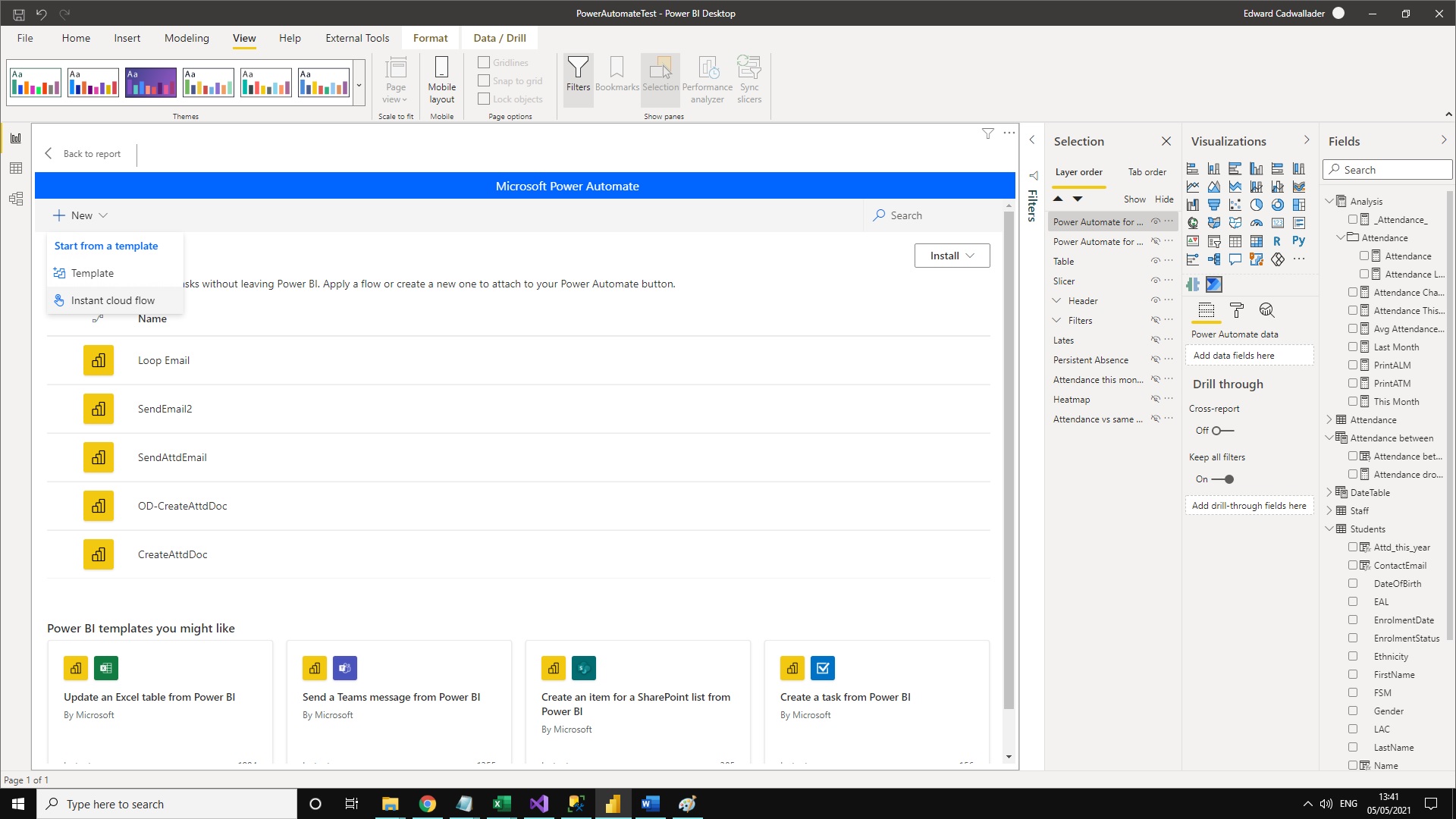1456x819 pixels.
Task: Switch to Data view in left sidebar
Action: (x=16, y=168)
